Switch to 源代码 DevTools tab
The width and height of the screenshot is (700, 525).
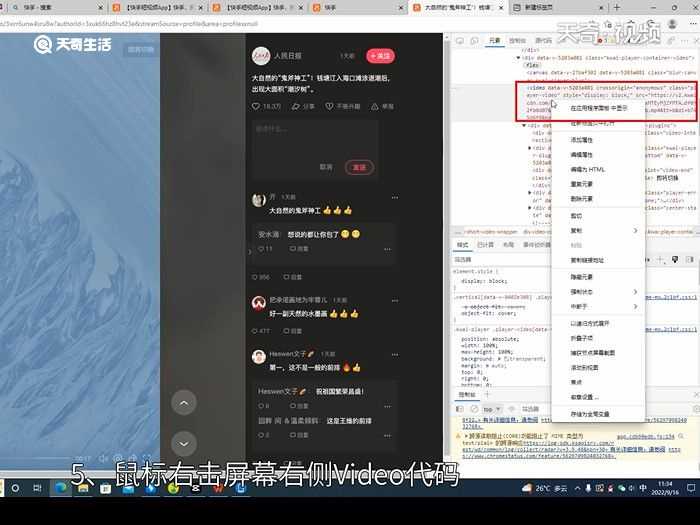click(543, 41)
